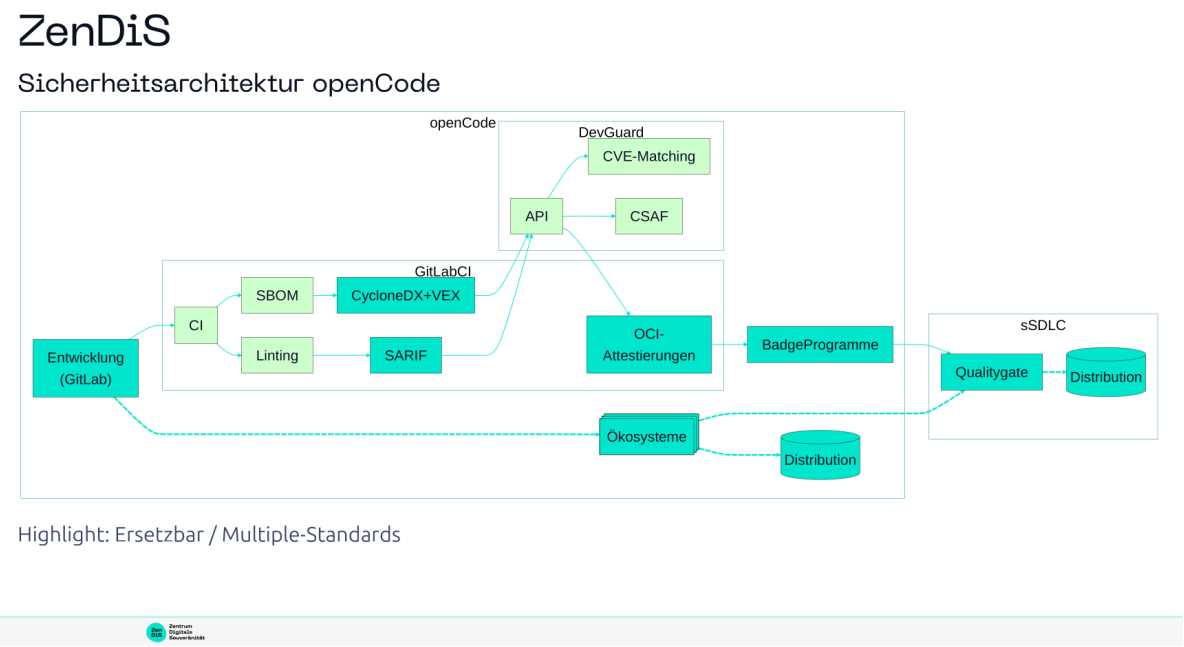Click the ZenDiS heading at the top
The image size is (1184, 647).
94,32
